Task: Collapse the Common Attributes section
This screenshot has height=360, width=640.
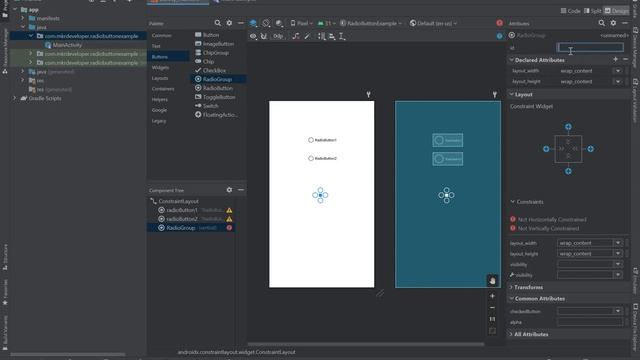Action: tap(511, 299)
